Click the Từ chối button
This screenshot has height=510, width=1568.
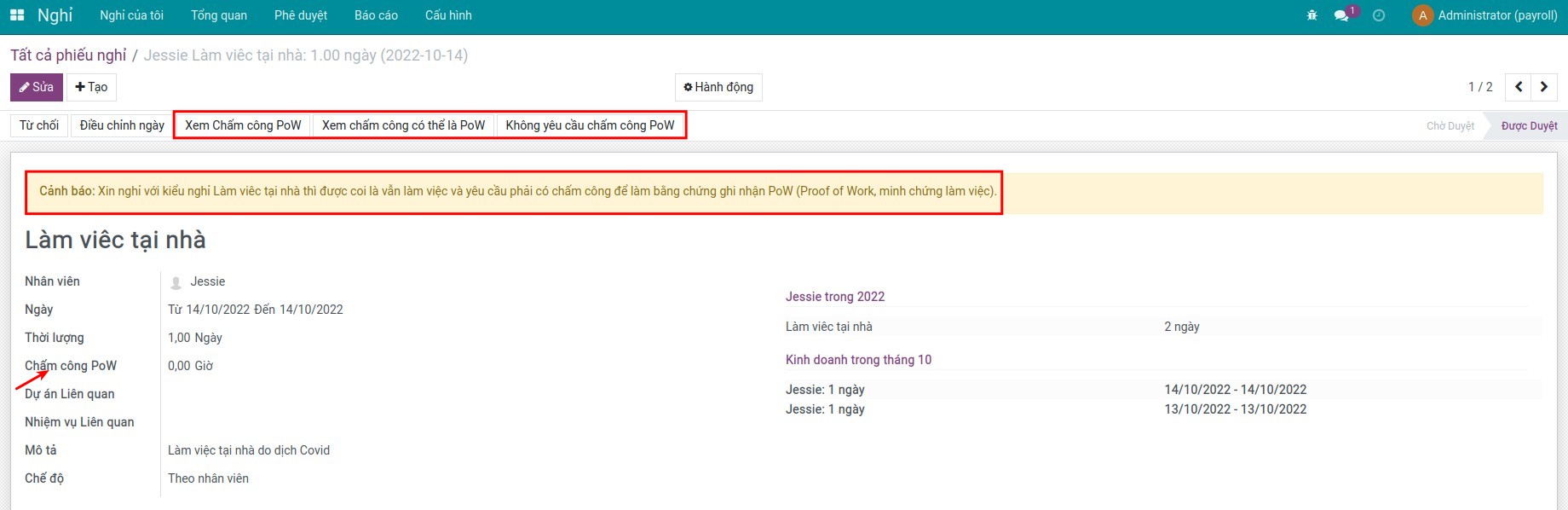pos(39,125)
